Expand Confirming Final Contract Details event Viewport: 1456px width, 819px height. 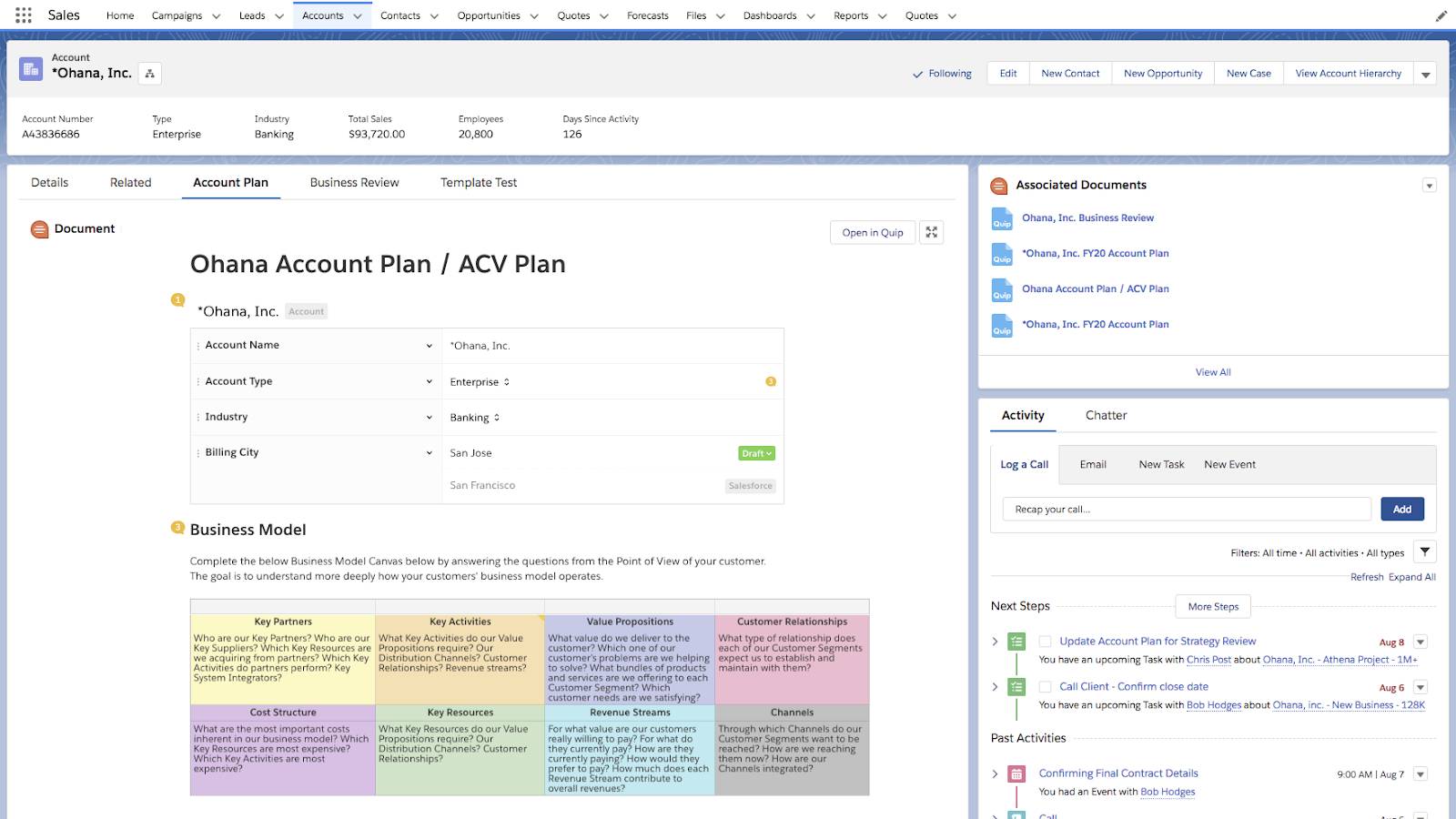coord(995,774)
